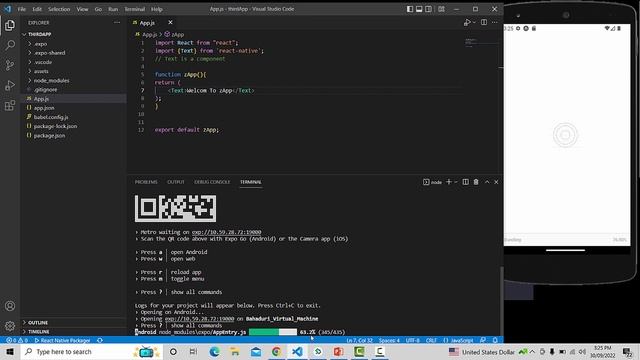Open the Accounts menu icon

click(10, 306)
